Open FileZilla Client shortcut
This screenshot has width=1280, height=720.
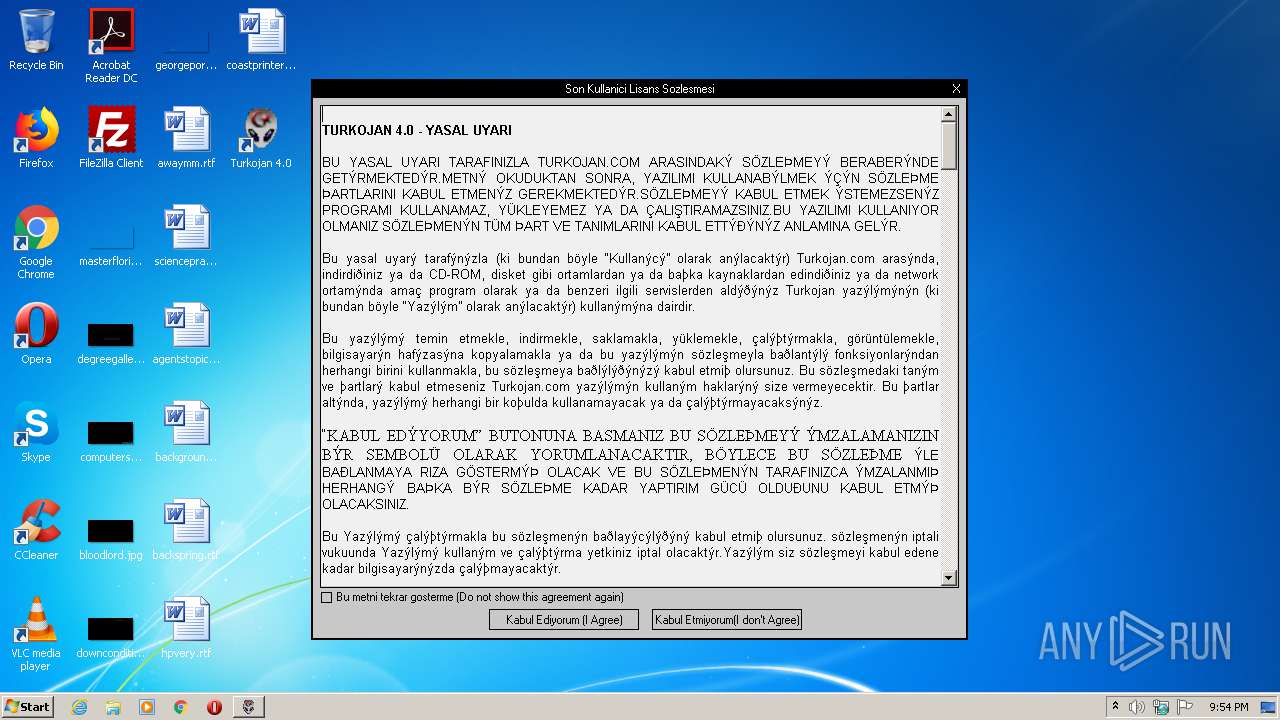pyautogui.click(x=111, y=139)
